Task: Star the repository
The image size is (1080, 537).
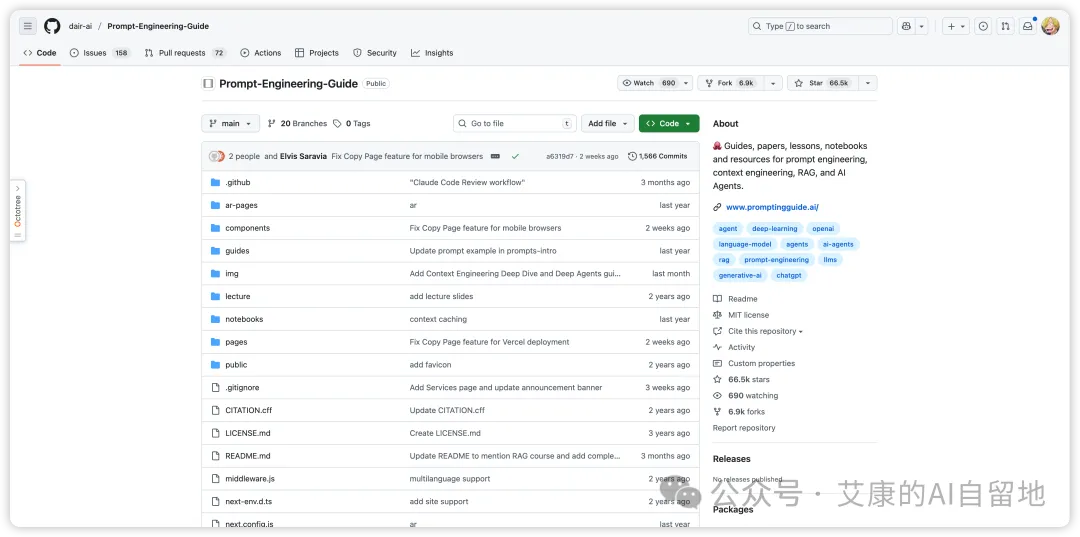Action: [x=823, y=83]
